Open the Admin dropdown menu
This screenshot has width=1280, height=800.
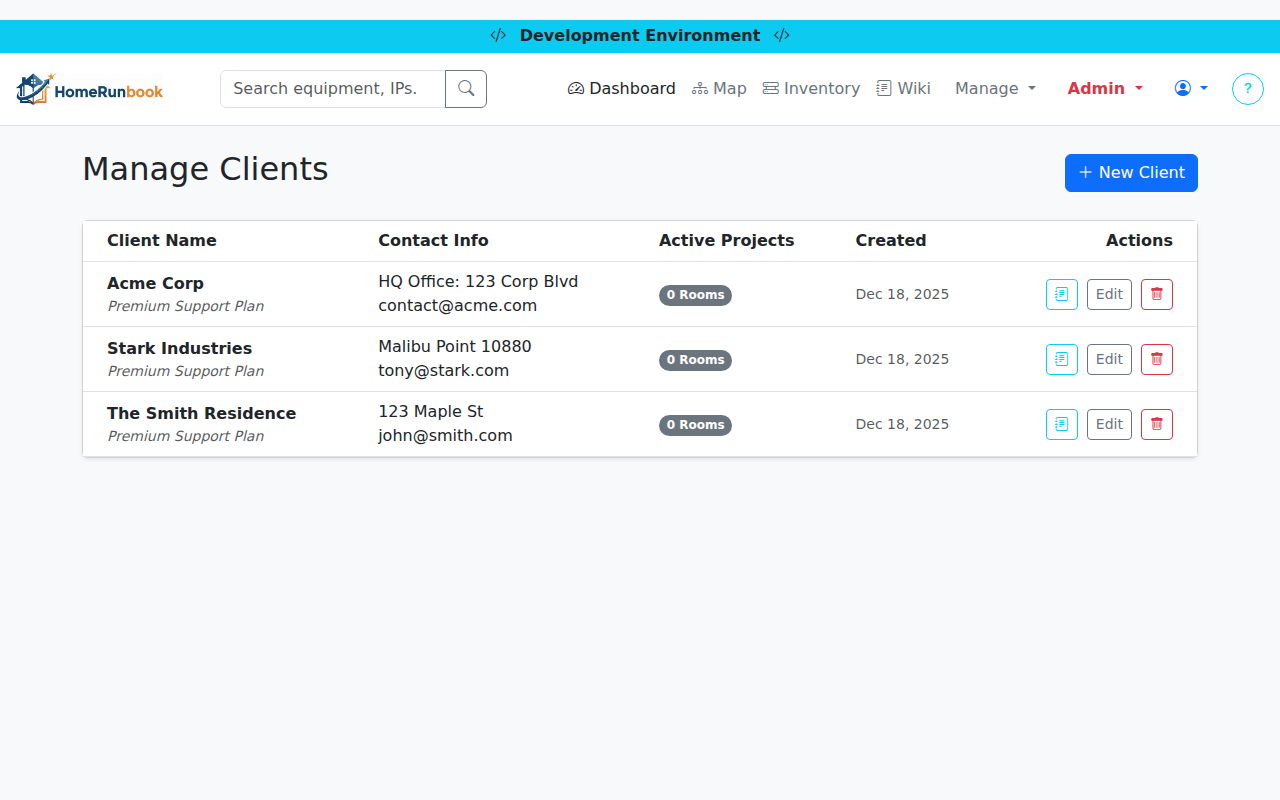pos(1104,88)
